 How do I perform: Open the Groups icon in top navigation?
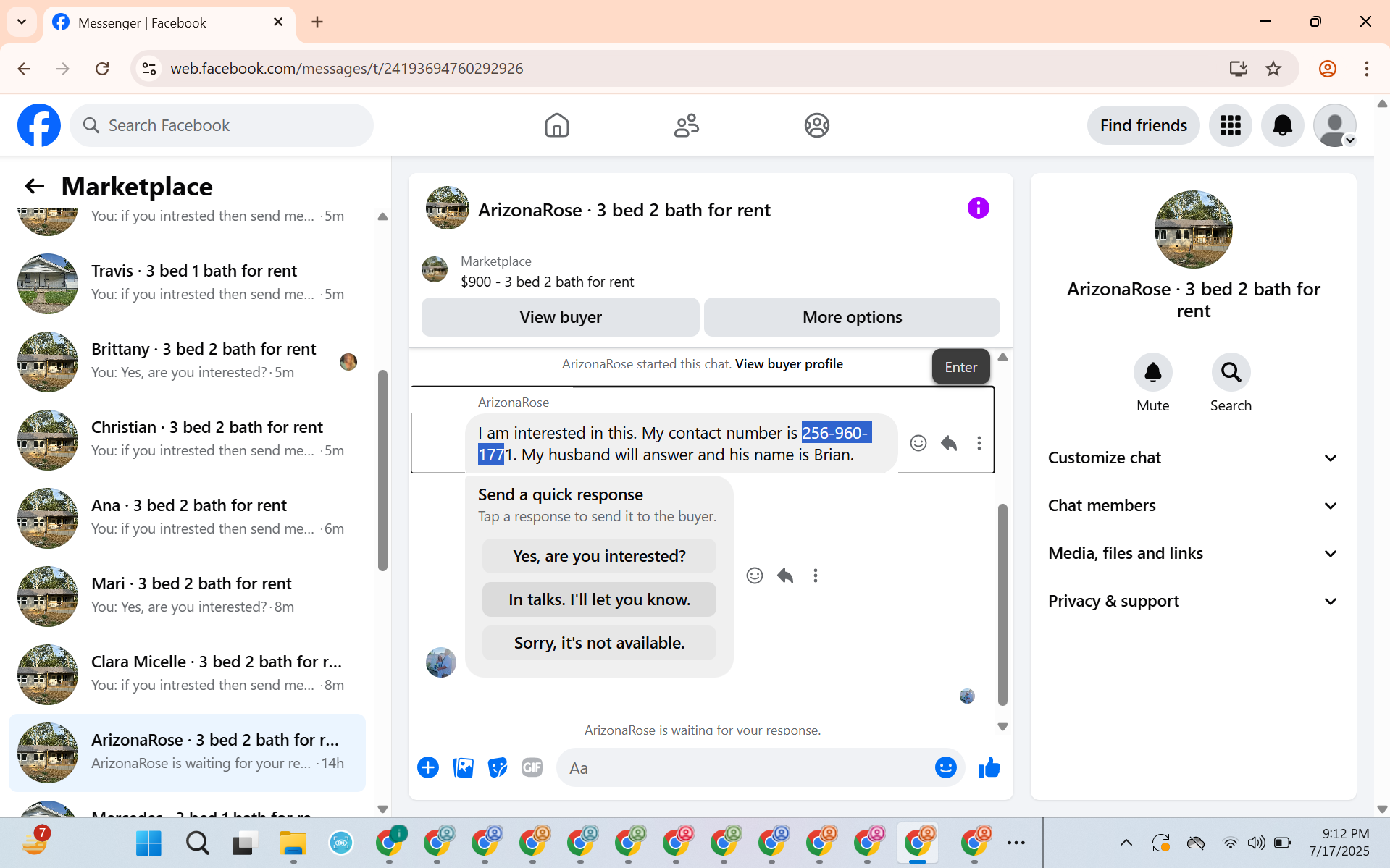(x=816, y=125)
